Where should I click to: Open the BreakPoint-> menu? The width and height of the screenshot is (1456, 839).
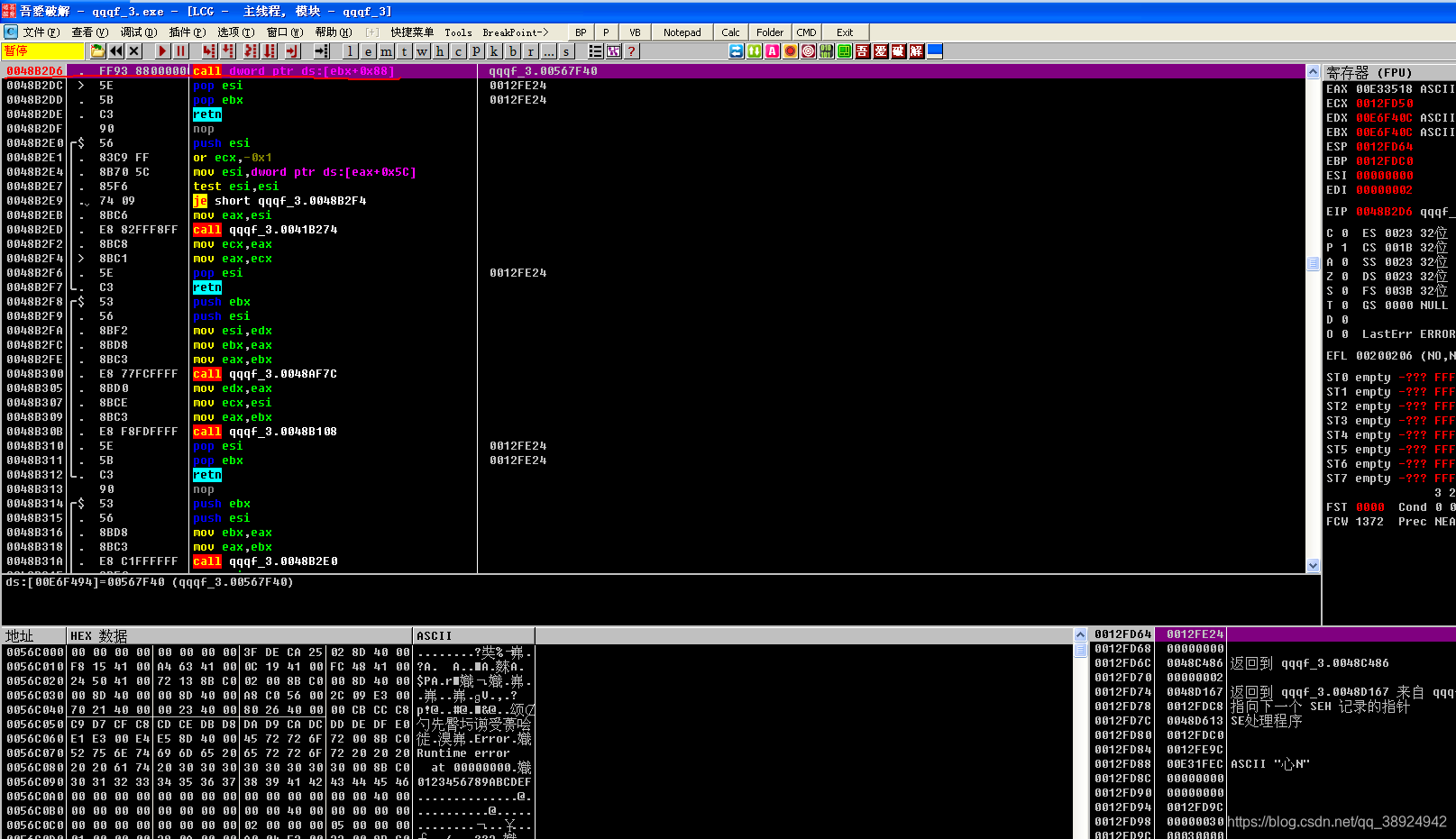click(516, 32)
